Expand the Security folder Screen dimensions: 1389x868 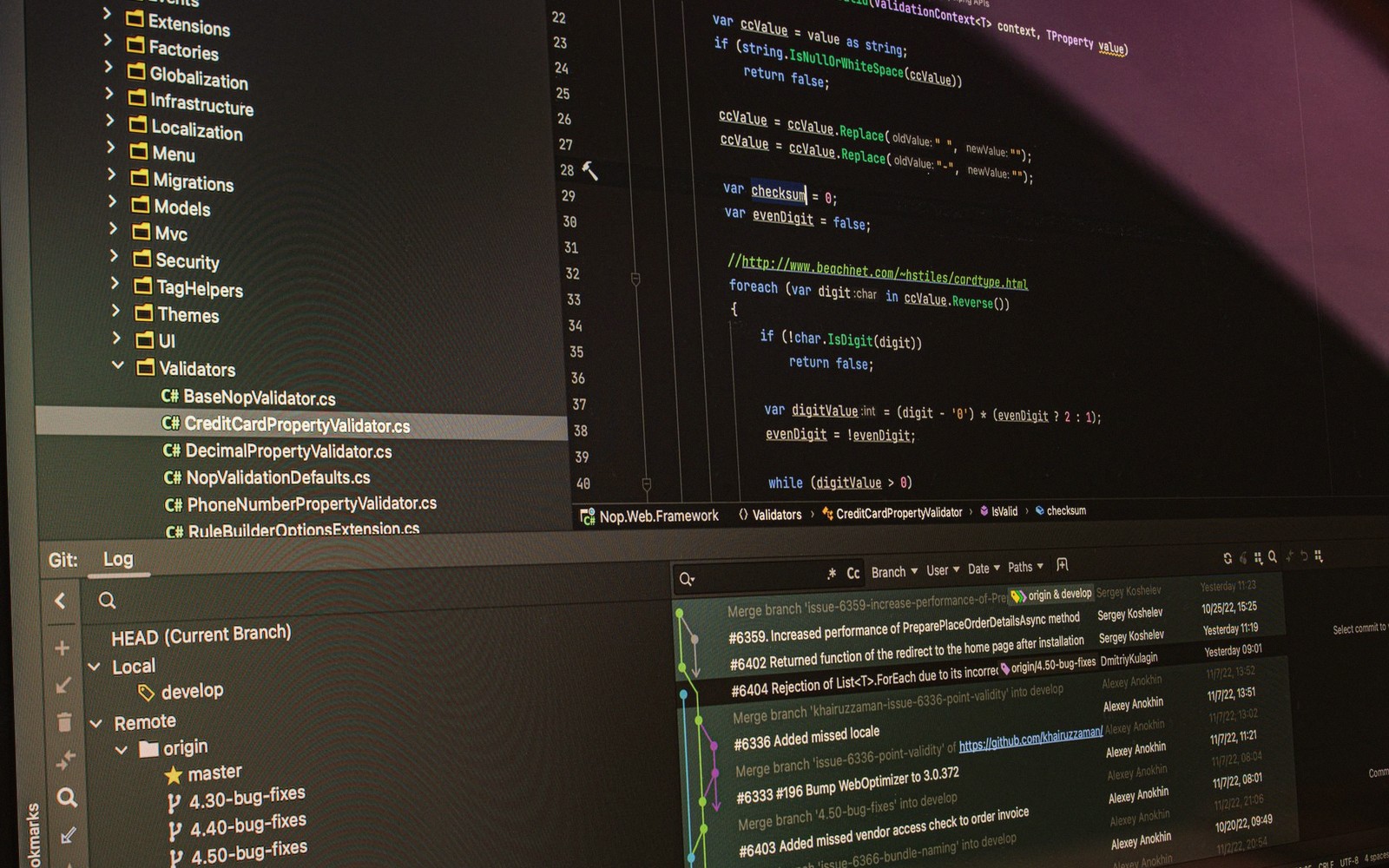[114, 256]
